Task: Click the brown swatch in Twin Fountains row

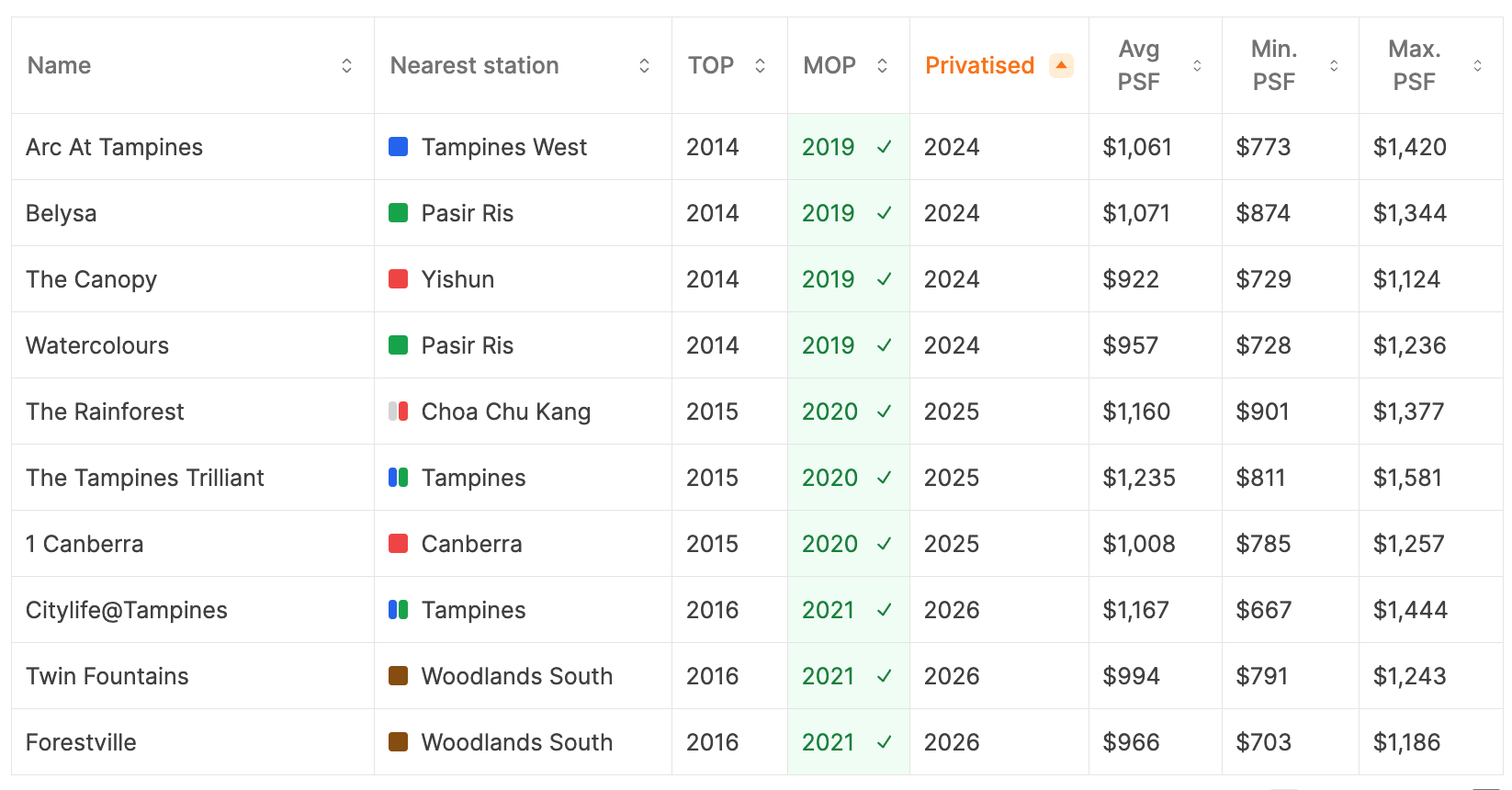Action: [x=398, y=676]
